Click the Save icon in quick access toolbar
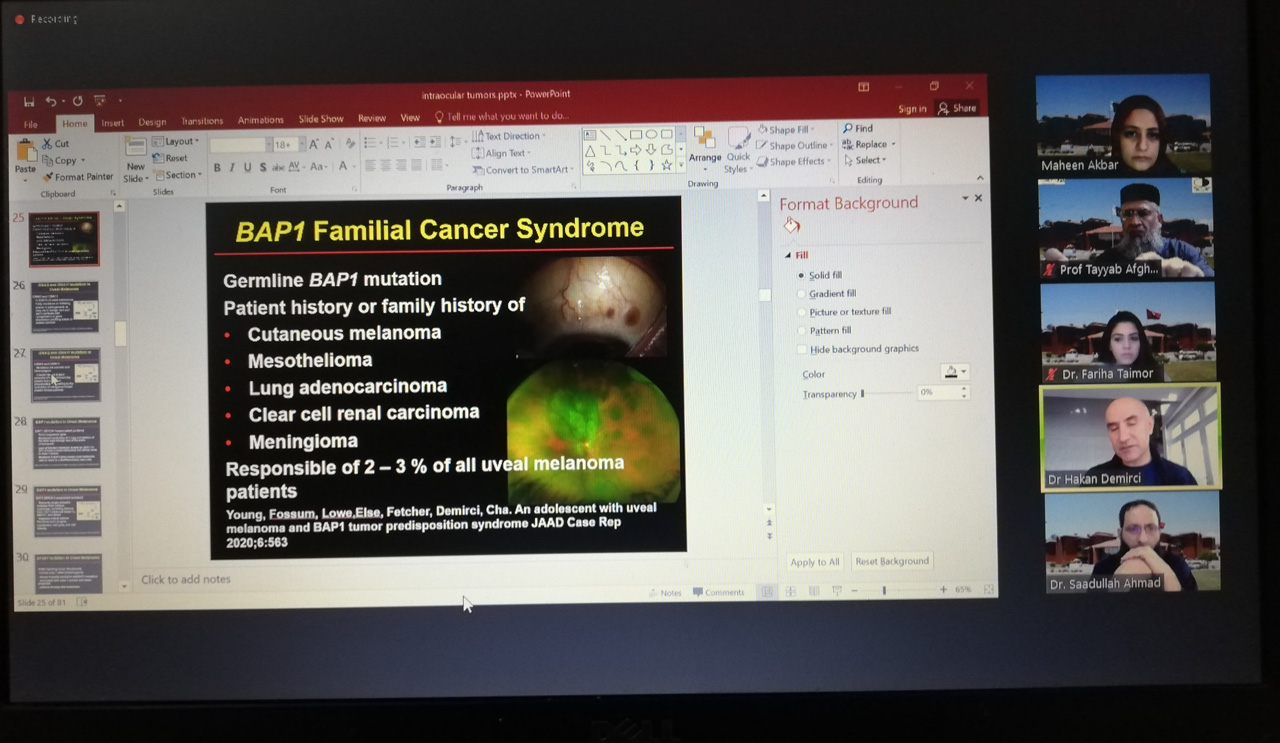 29,102
